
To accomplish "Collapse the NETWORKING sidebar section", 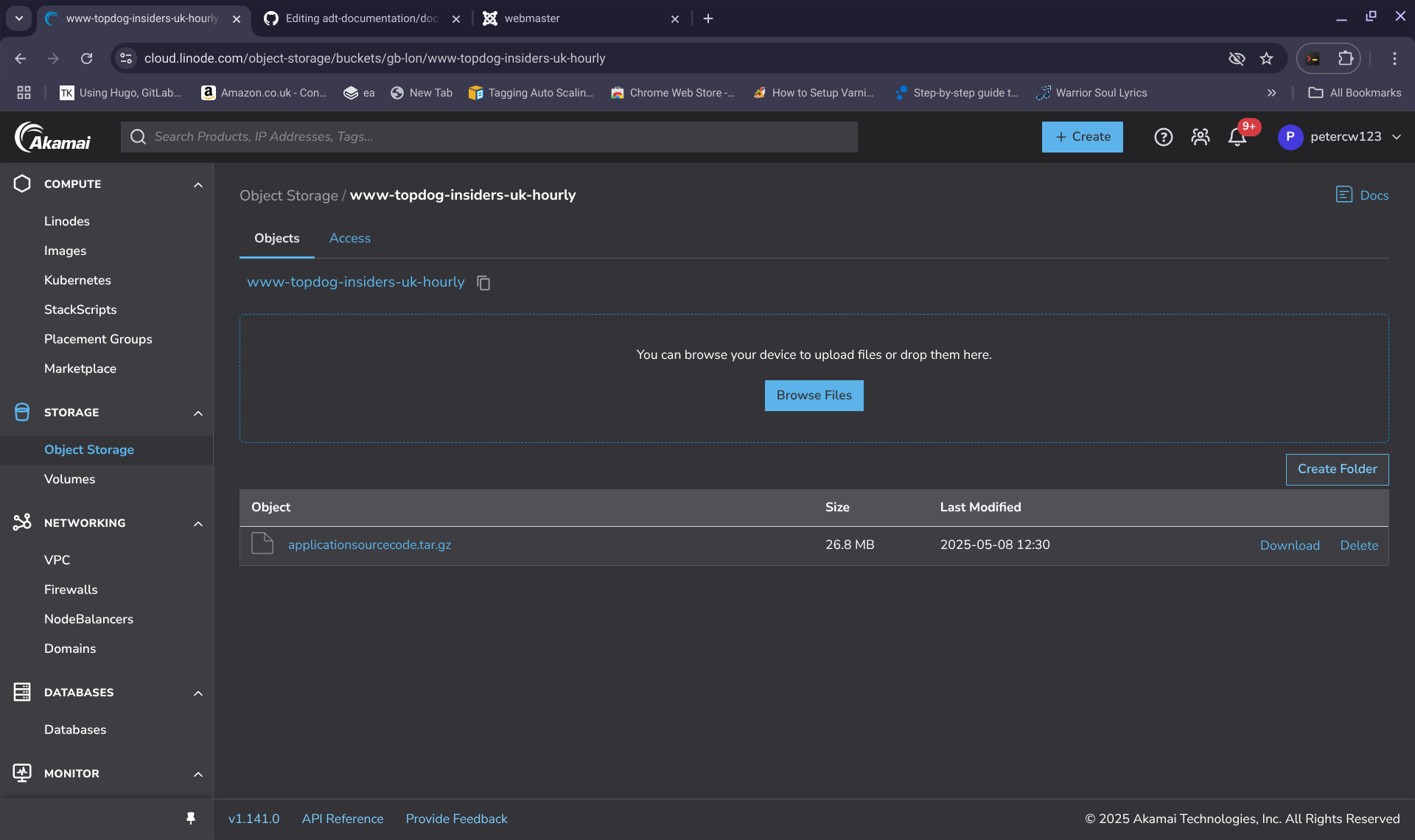I will [198, 524].
